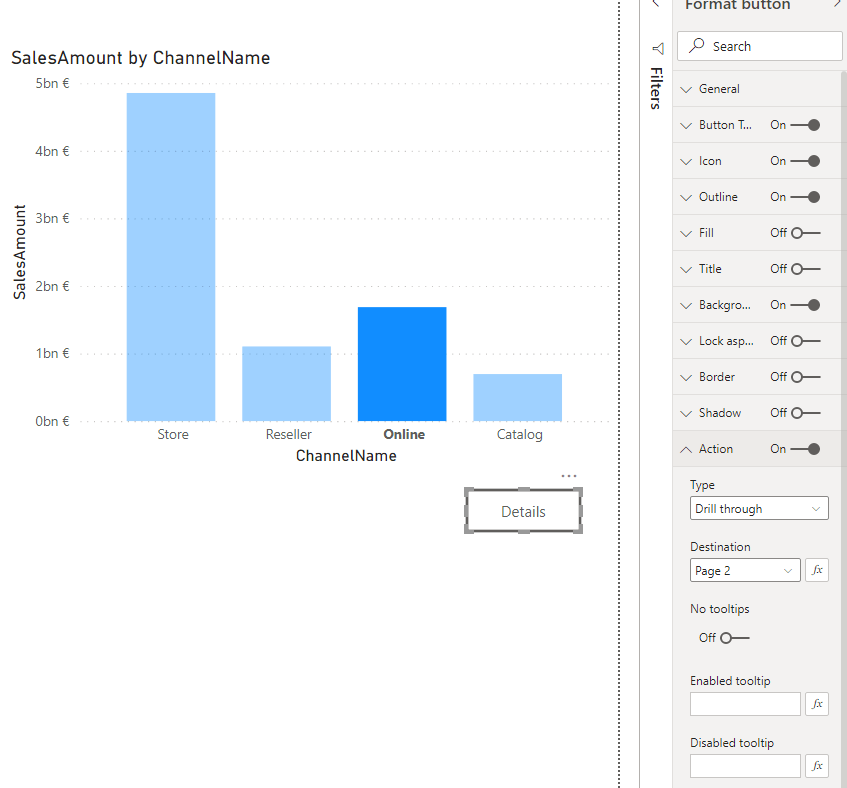The image size is (847, 788).
Task: Expand the Filters pane arrow icon
Action: tap(657, 48)
